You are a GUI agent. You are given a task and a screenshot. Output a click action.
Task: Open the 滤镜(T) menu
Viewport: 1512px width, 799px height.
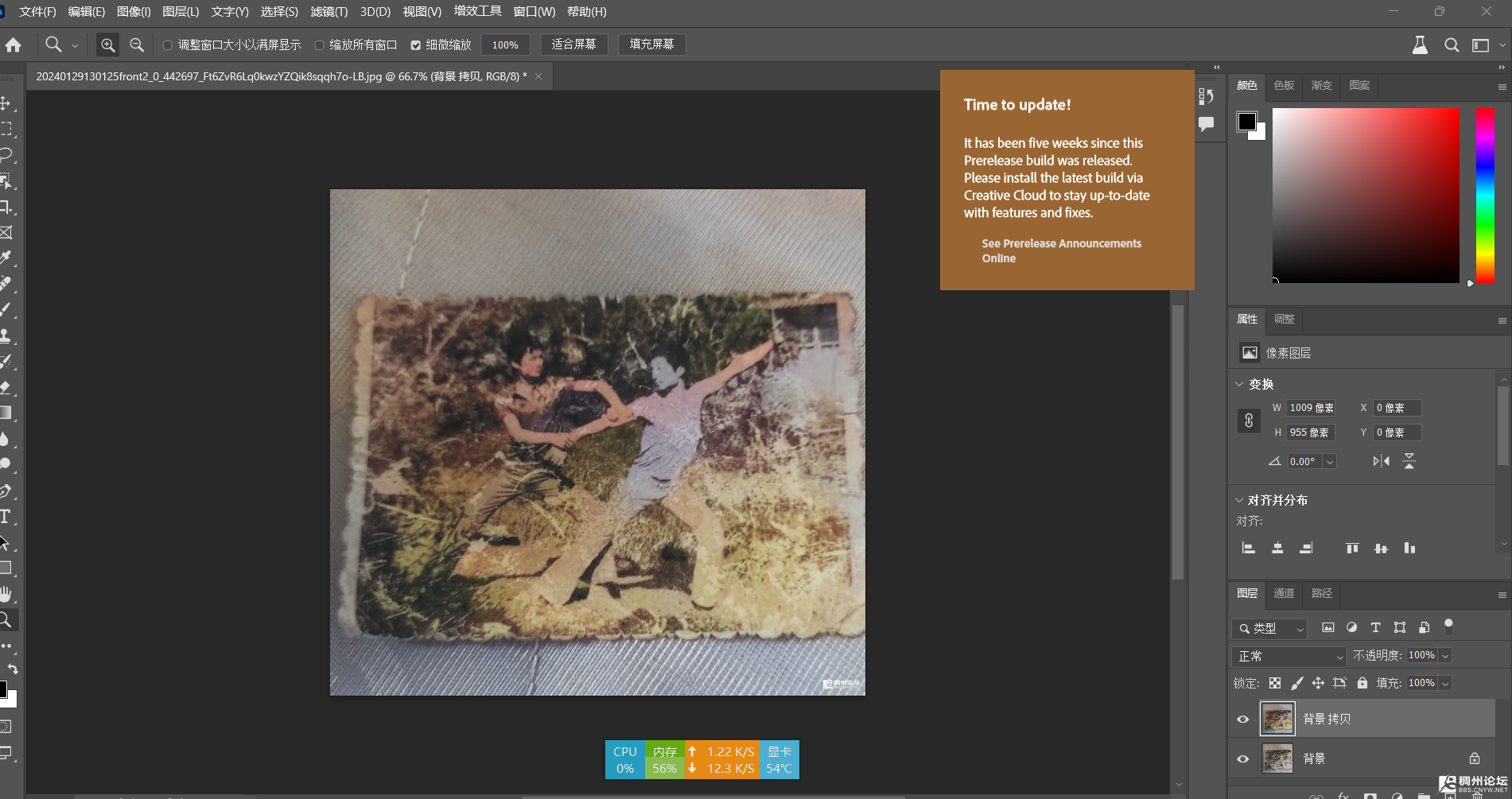[329, 12]
